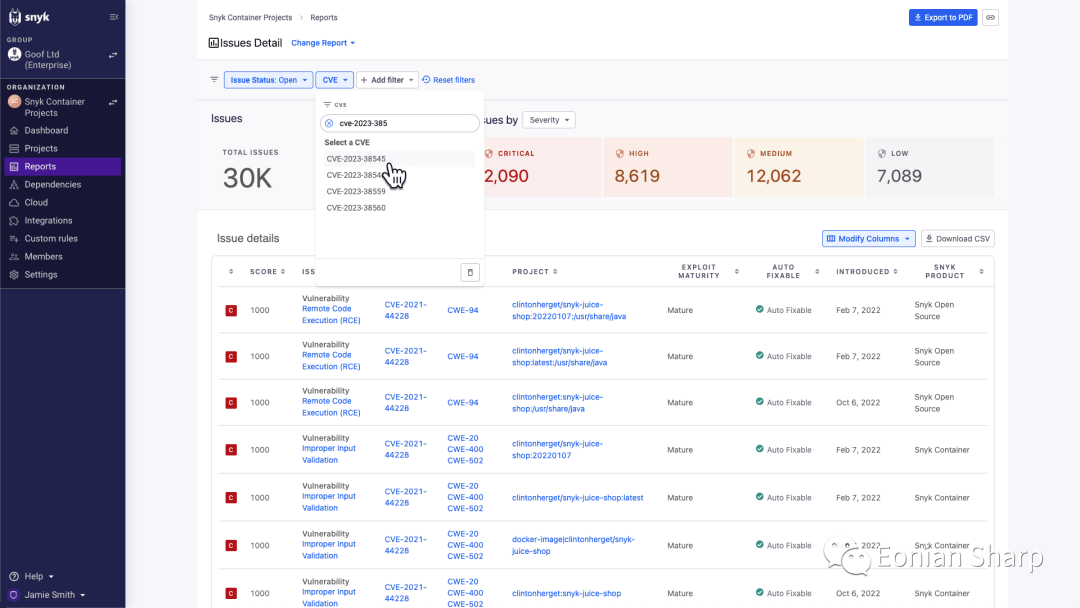The width and height of the screenshot is (1080, 608).
Task: Click the Low severity card
Action: point(930,167)
